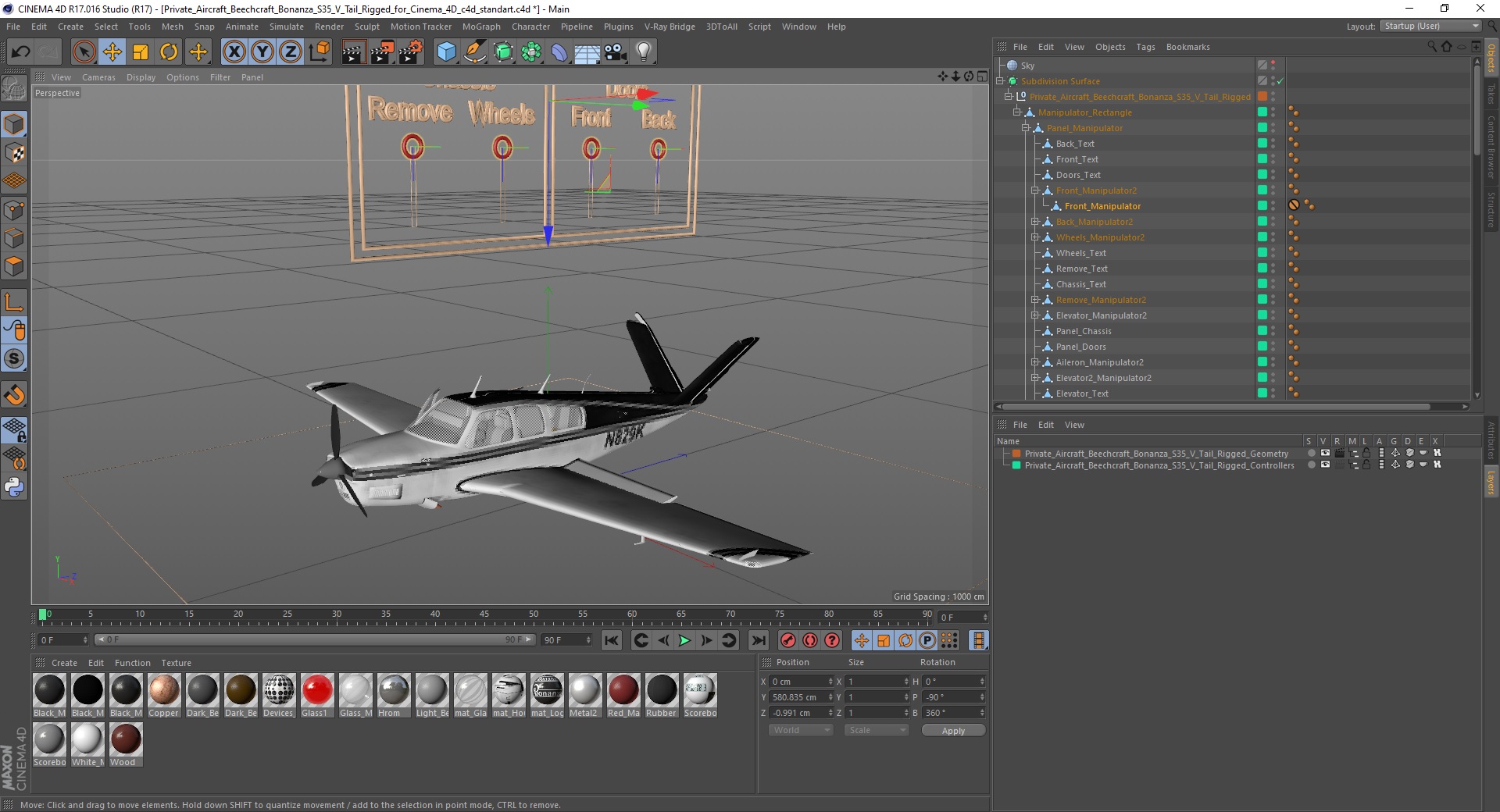Open the Python icon in left palette

pos(14,488)
